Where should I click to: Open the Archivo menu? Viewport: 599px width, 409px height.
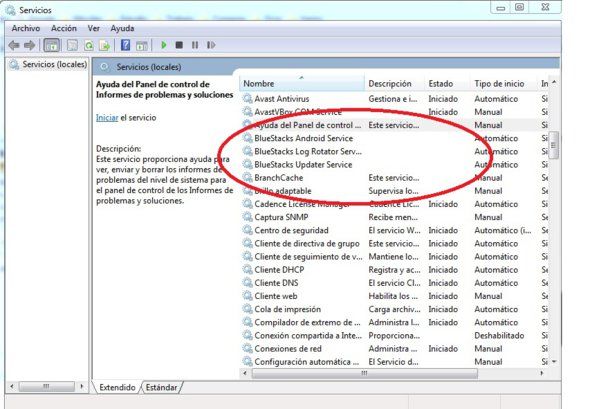(26, 28)
